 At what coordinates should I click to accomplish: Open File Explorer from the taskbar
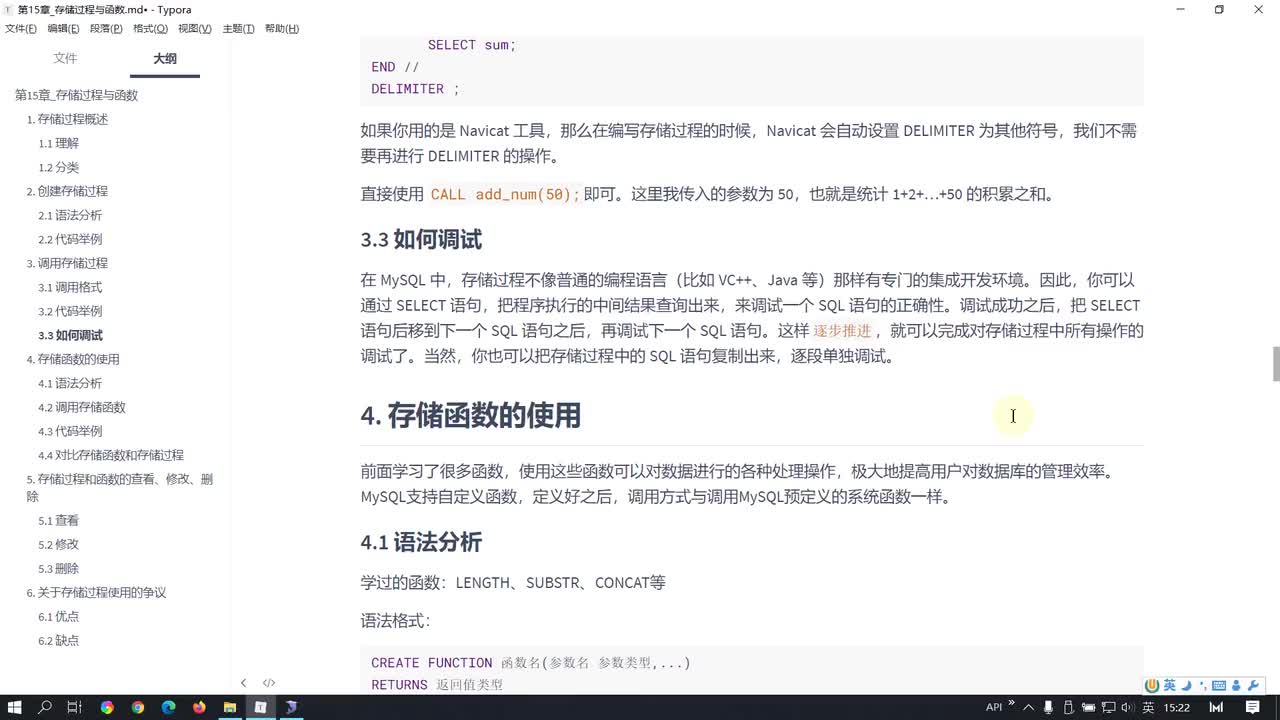[x=229, y=707]
